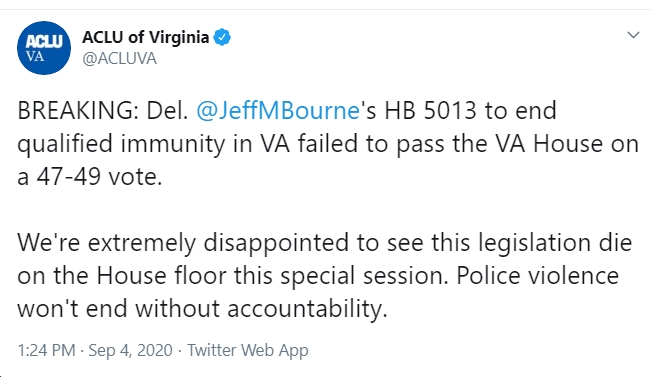Open the ACLU of Virginia display name

click(145, 37)
